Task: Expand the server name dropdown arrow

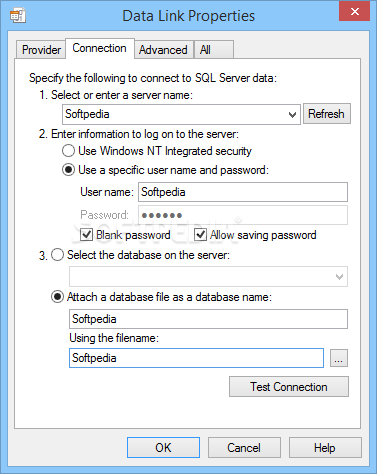Action: [x=292, y=114]
